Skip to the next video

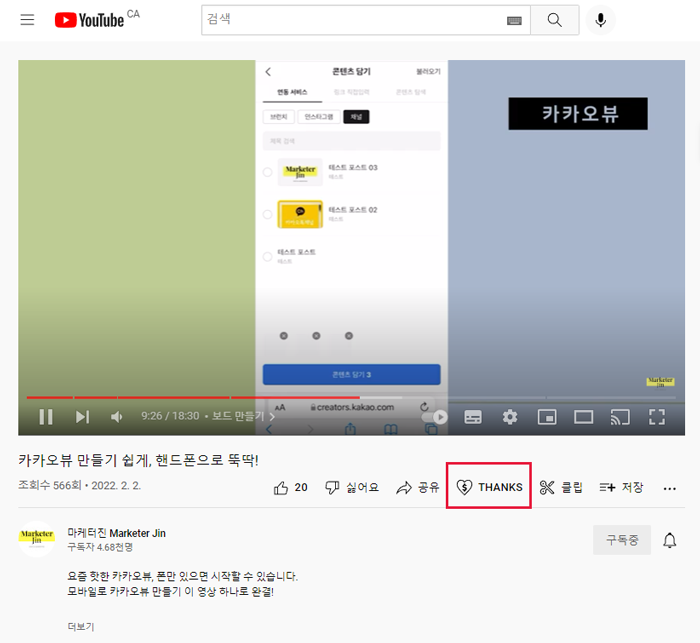tap(82, 417)
